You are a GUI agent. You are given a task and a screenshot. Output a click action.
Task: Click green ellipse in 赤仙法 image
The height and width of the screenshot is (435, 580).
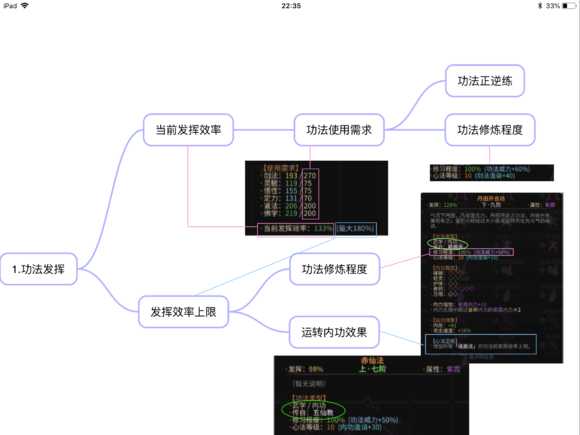click(x=313, y=409)
